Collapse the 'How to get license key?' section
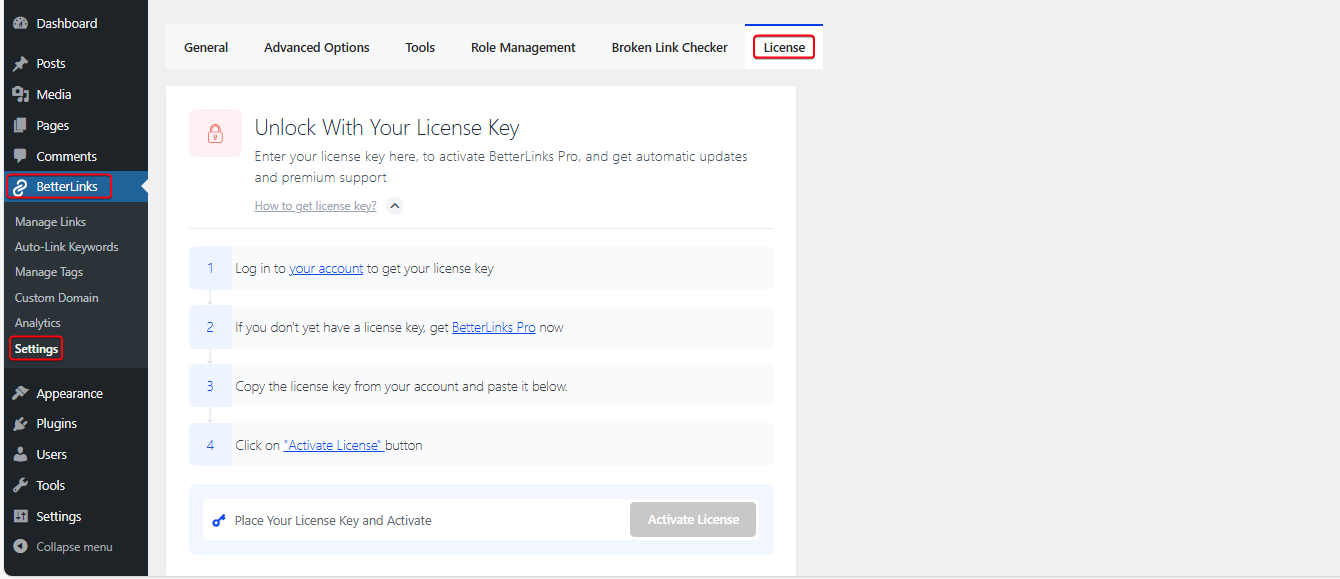 [394, 205]
